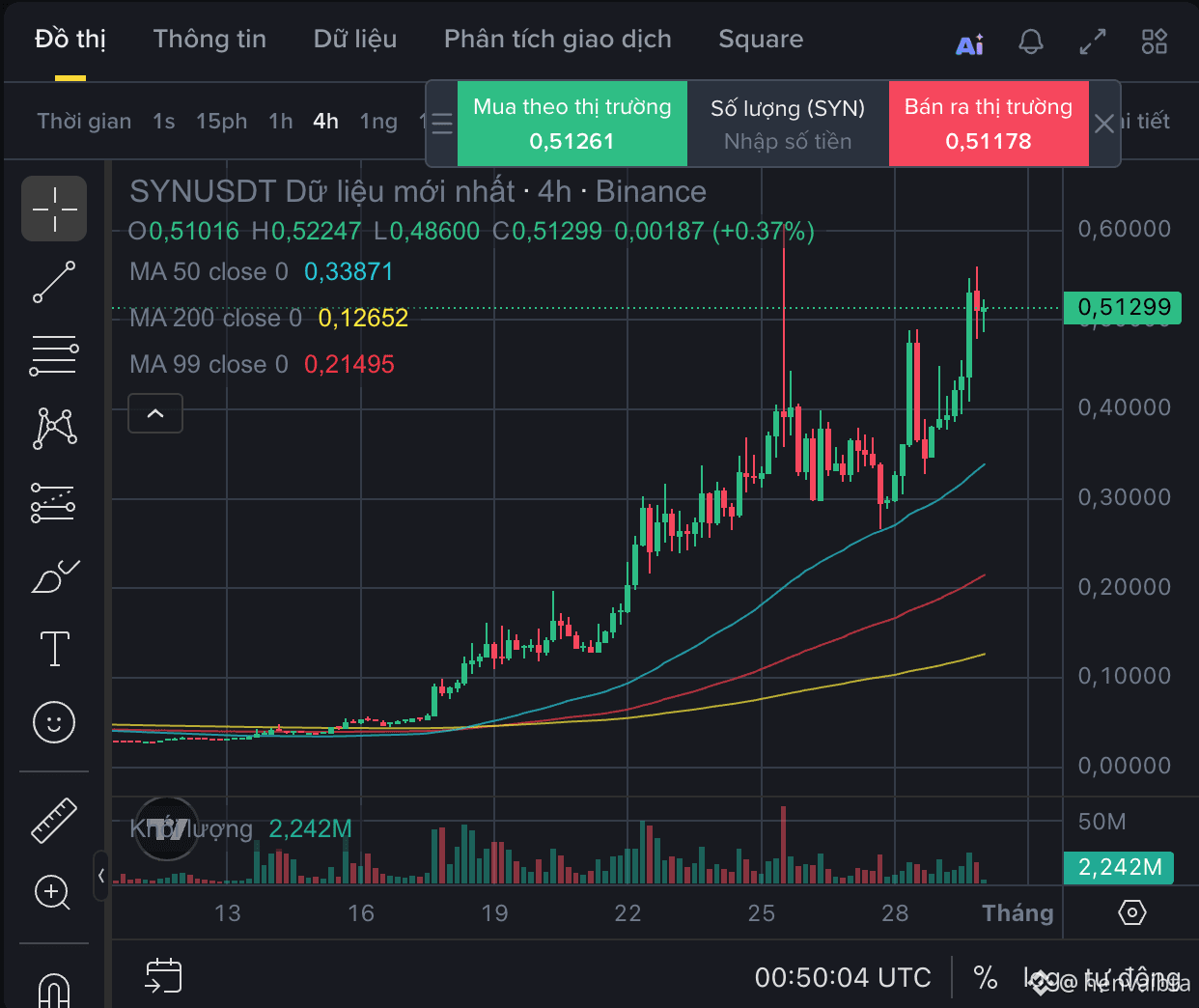The image size is (1199, 1008).
Task: Activate the zoom in tool
Action: [54, 893]
